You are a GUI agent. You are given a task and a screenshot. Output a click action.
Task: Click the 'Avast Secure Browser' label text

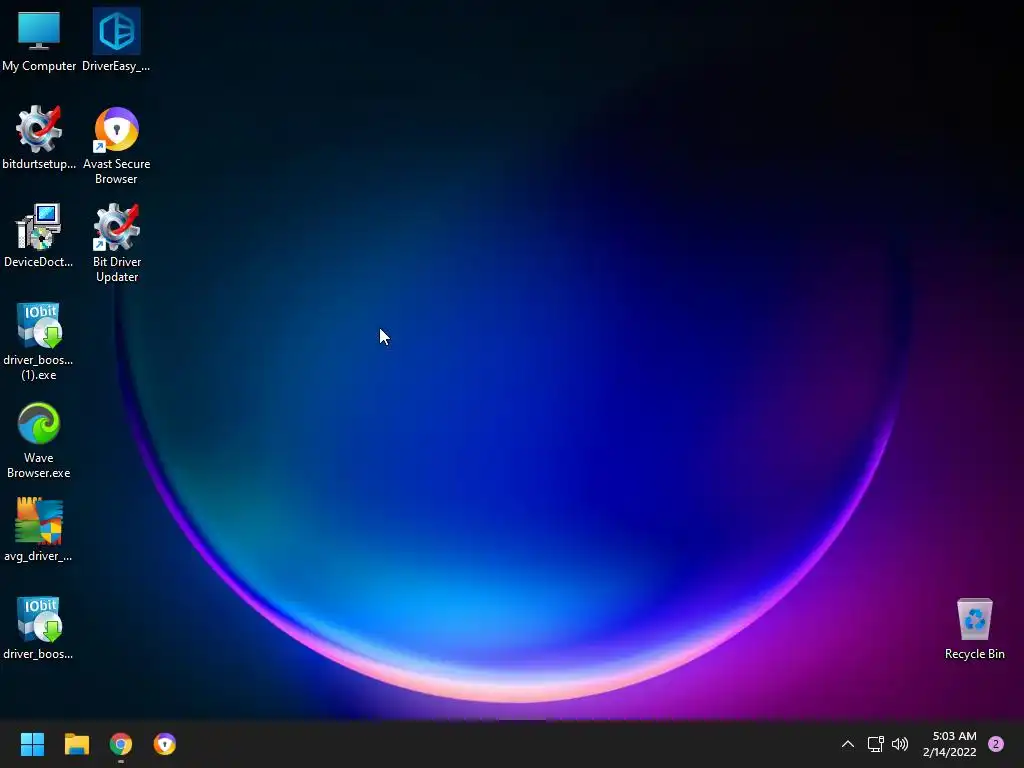pos(116,171)
